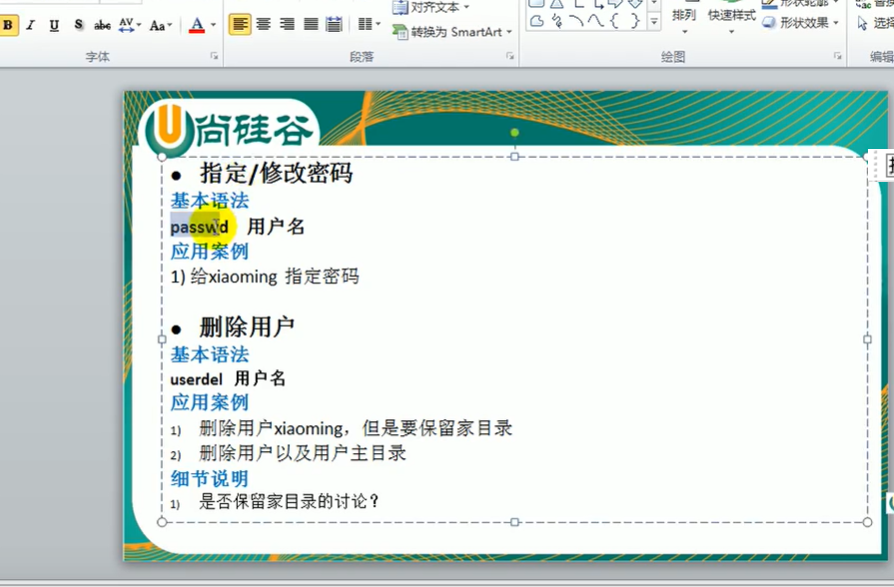
Task: Toggle strikethrough abc button
Action: (x=103, y=25)
